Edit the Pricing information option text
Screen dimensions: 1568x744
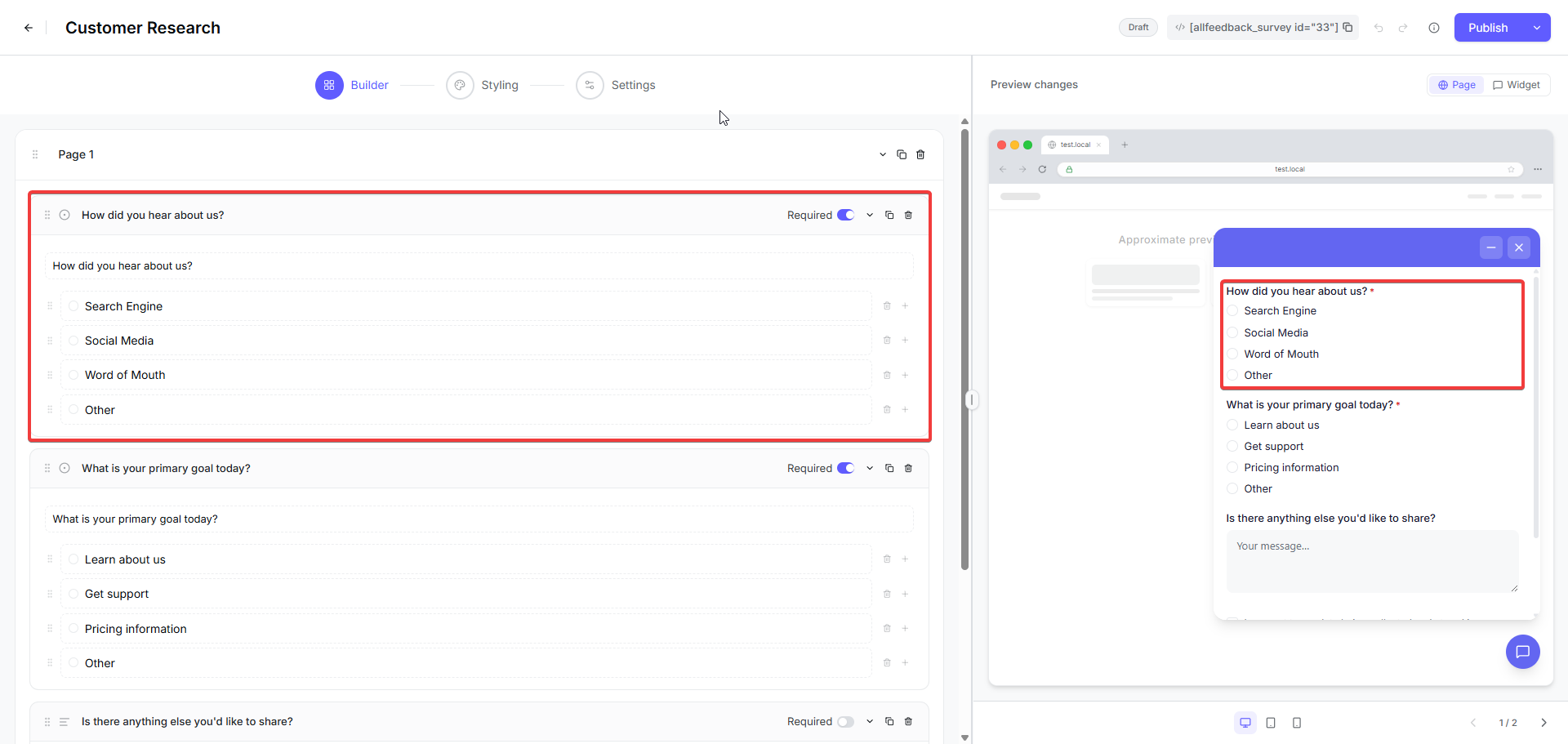click(465, 629)
